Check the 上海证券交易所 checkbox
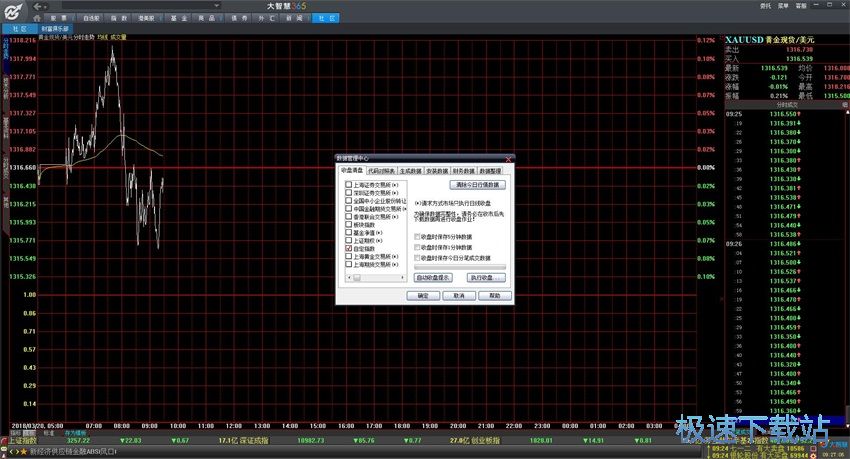The height and width of the screenshot is (459, 850). coord(349,185)
